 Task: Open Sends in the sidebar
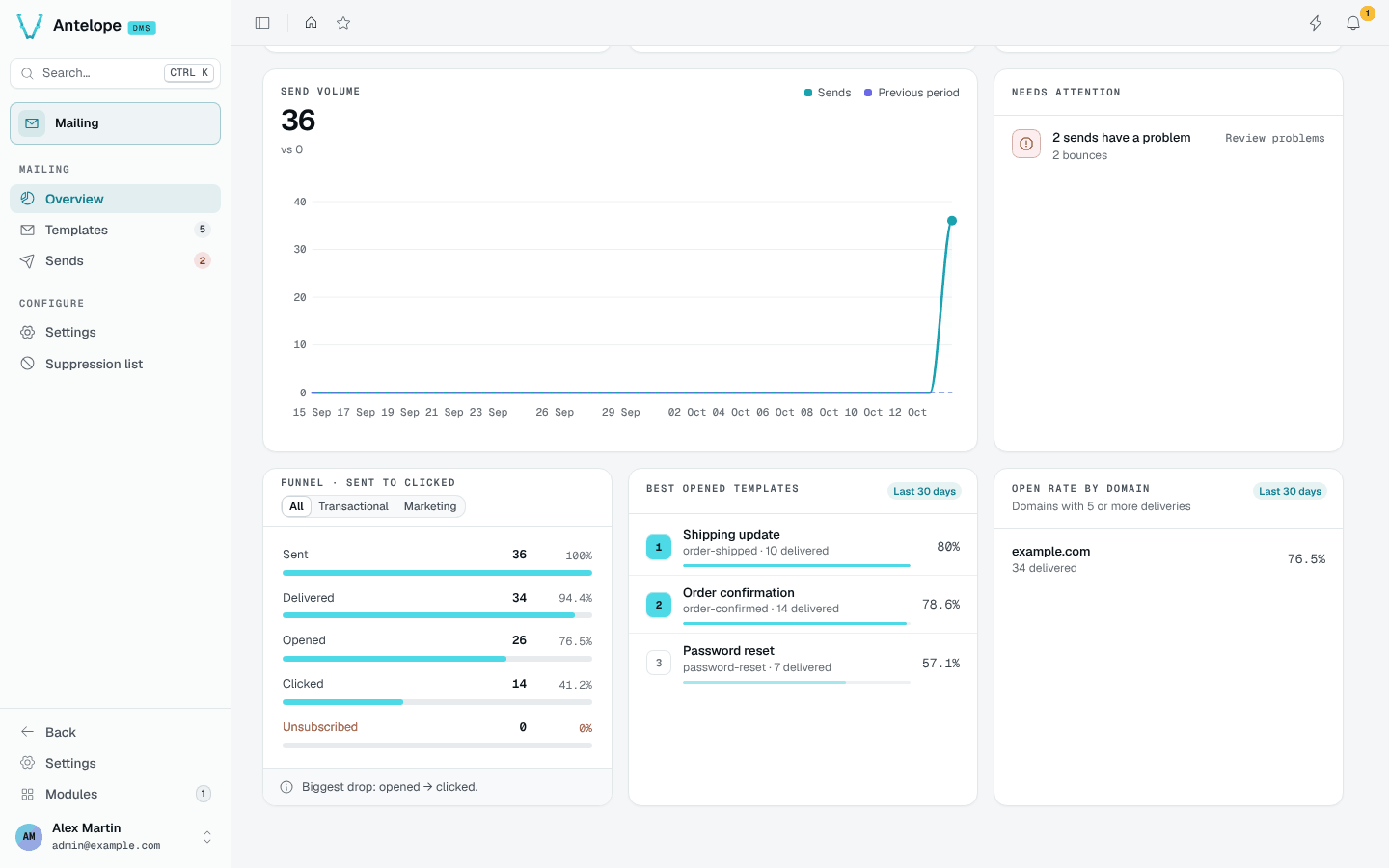115,260
